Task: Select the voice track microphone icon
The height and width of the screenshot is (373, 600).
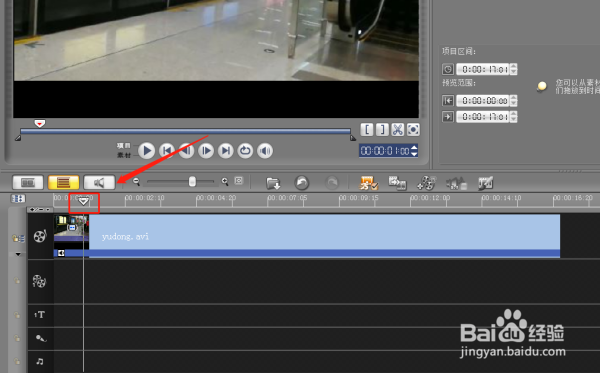Action: point(41,338)
